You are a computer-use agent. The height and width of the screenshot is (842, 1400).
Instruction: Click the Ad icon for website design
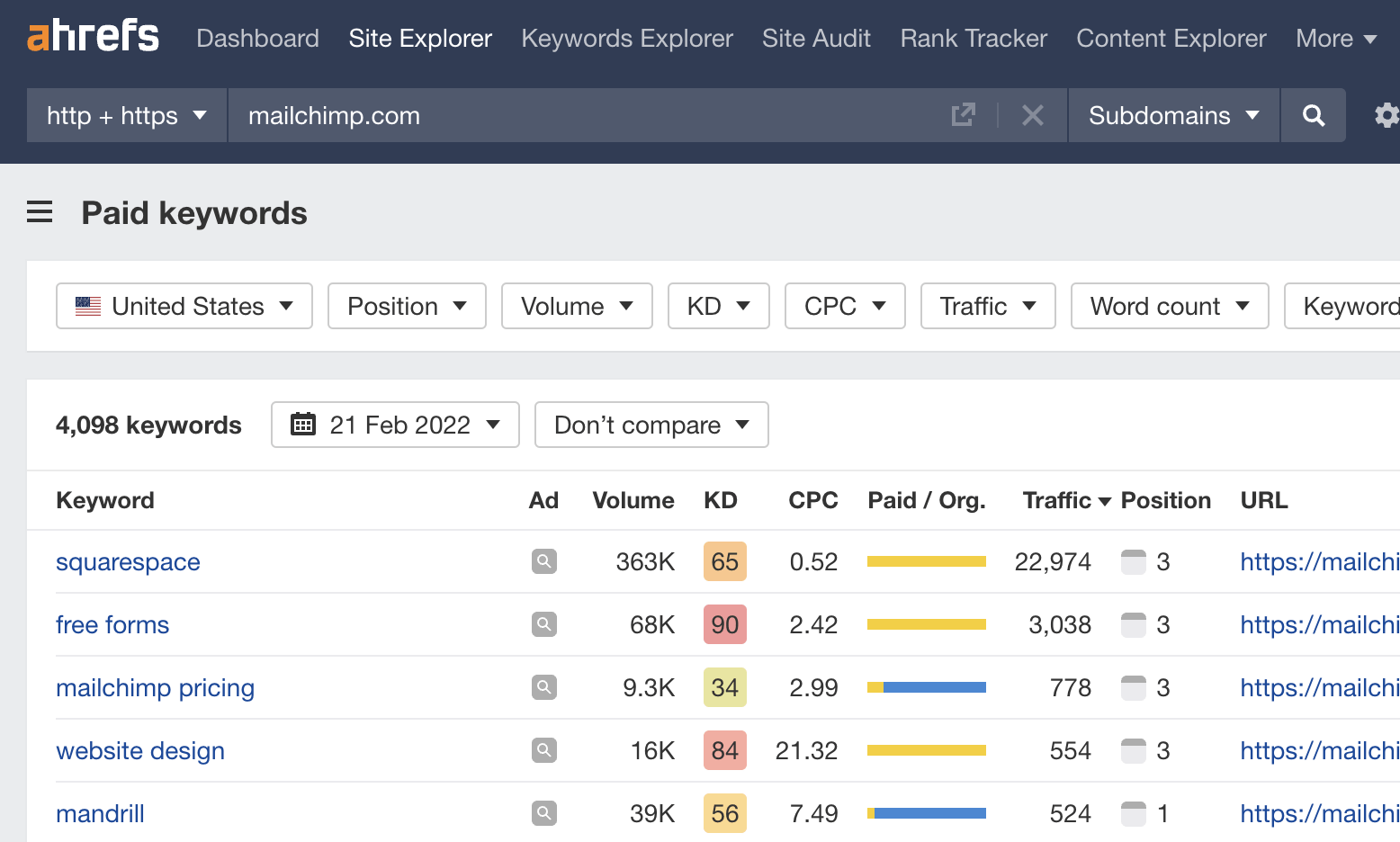point(544,750)
